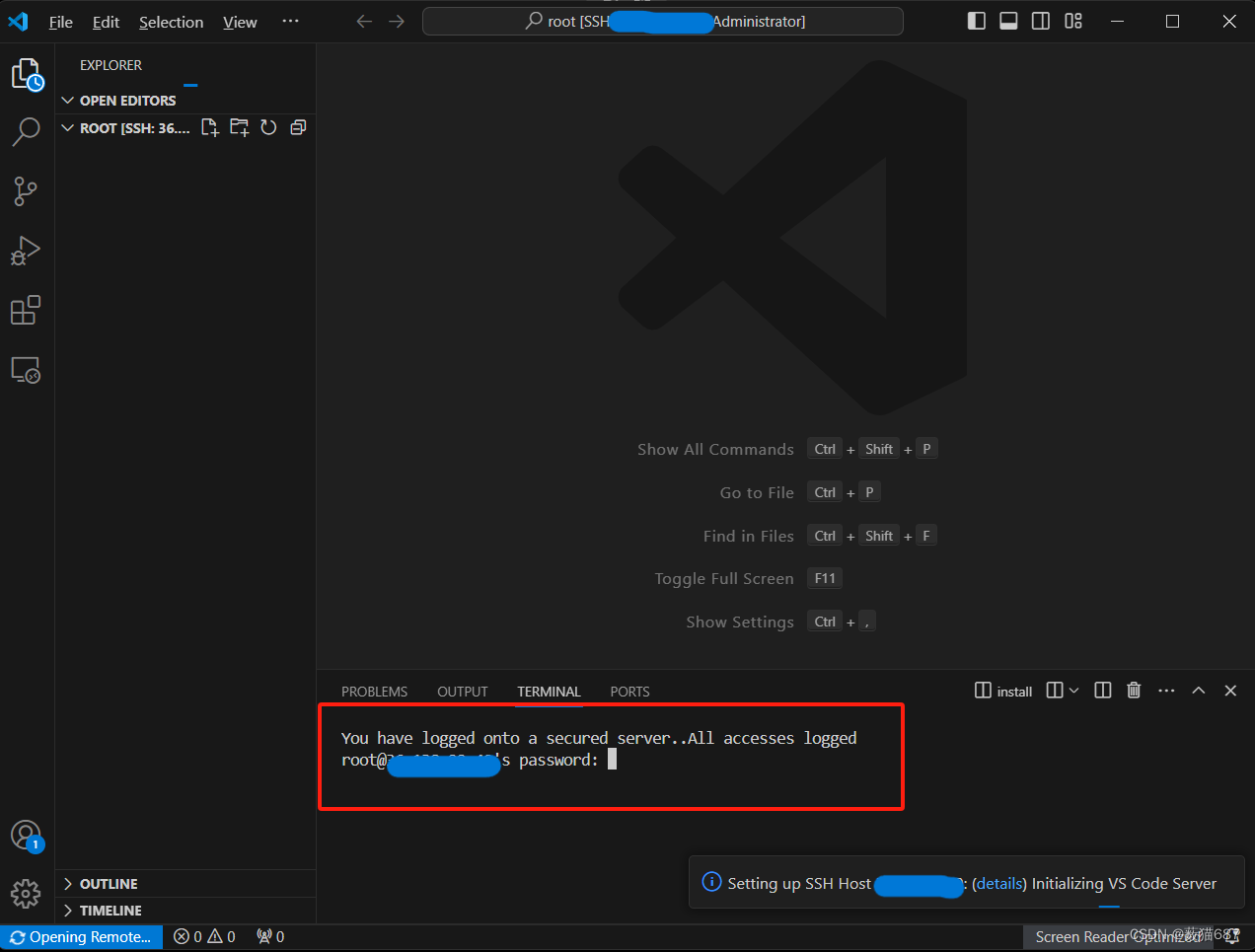This screenshot has width=1255, height=952.
Task: Select the install terminal entry
Action: (x=1003, y=691)
